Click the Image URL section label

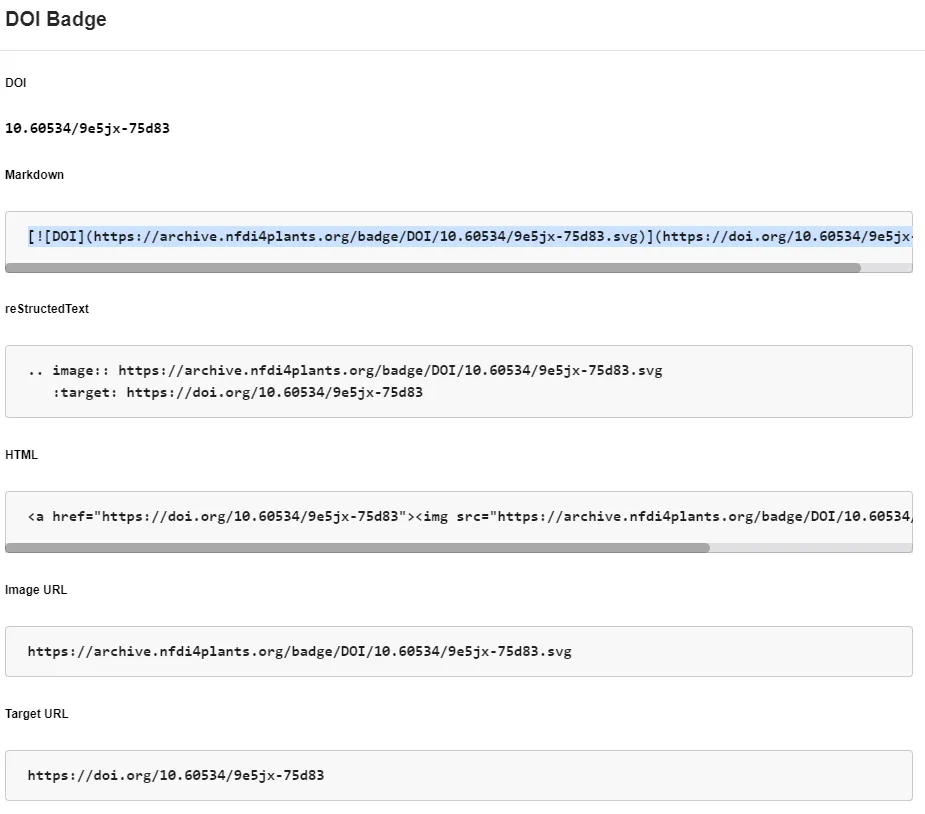coord(36,590)
